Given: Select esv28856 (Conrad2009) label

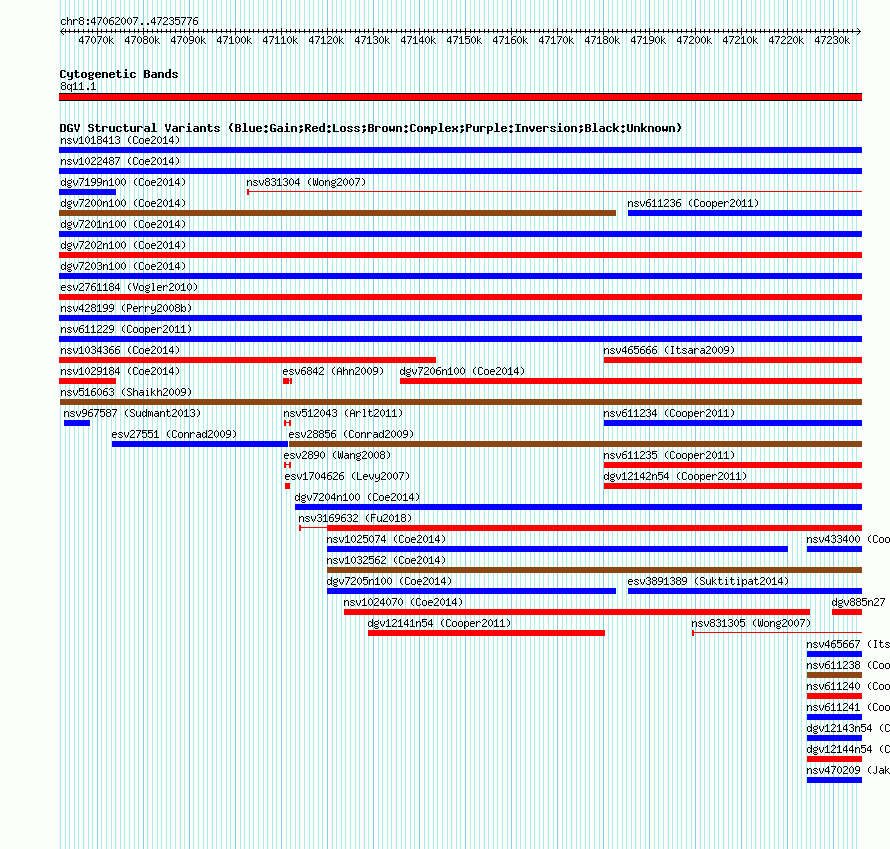Looking at the screenshot, I should tap(351, 434).
